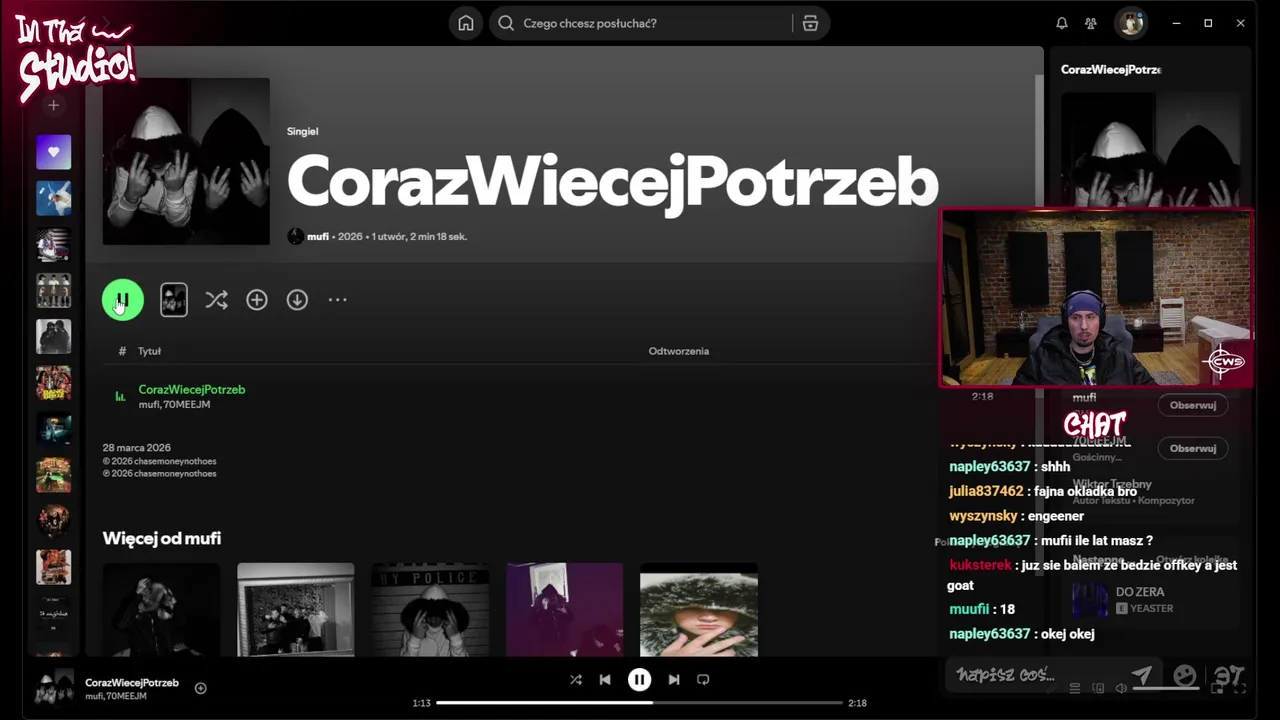Click 'CorazWiecejPotrzeb' title in right panel
The width and height of the screenshot is (1280, 720).
click(x=1111, y=69)
